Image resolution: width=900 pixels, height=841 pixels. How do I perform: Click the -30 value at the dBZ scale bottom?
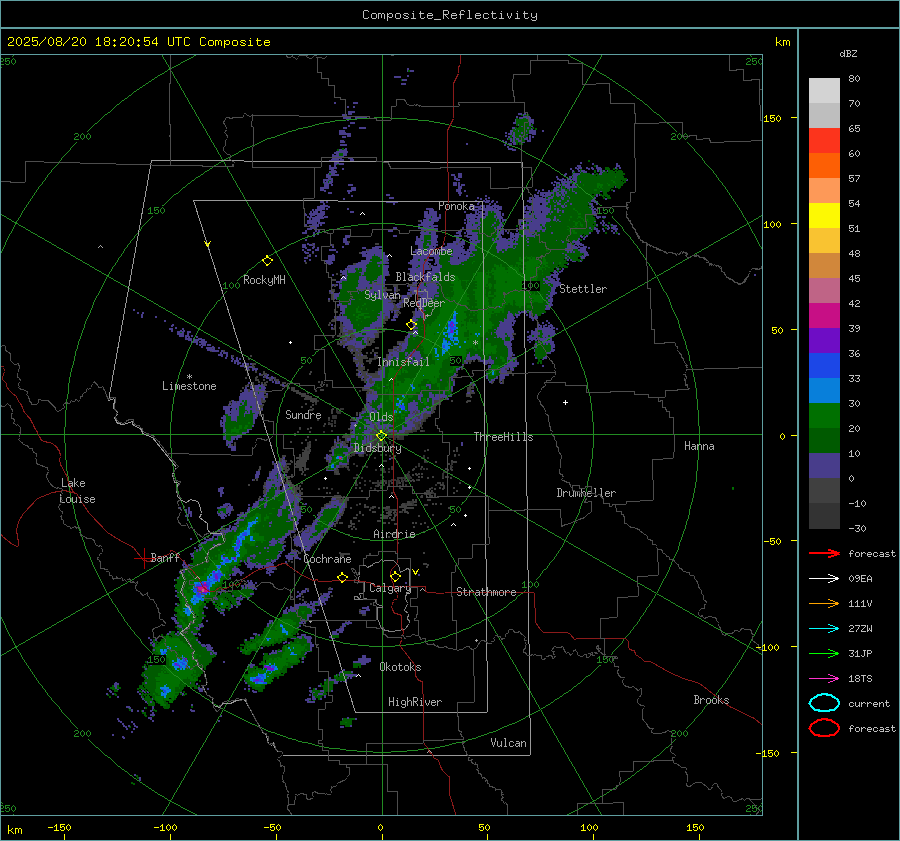pyautogui.click(x=857, y=528)
